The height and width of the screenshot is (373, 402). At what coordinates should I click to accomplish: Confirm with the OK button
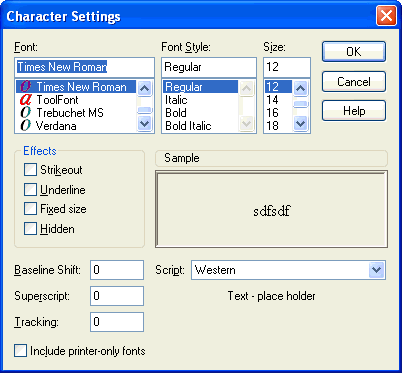click(354, 52)
